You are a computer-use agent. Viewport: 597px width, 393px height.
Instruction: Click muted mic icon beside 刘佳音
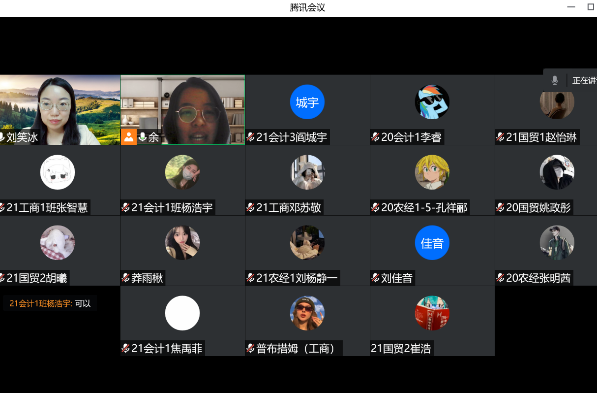click(375, 278)
